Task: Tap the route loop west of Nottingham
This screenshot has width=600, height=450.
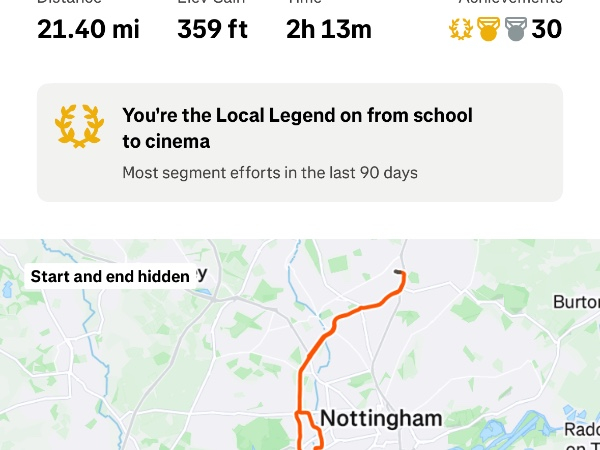Action: coord(308,430)
